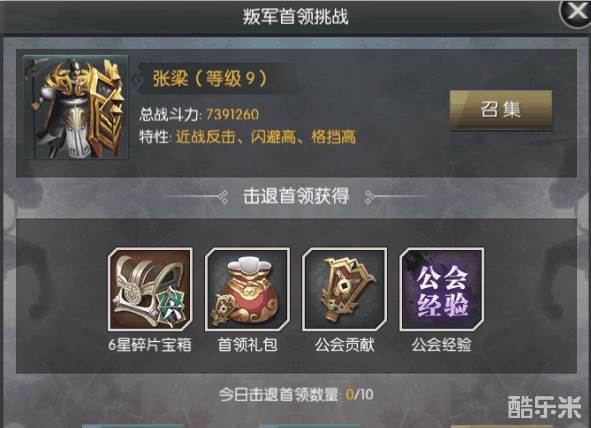Click the 张梁（等级 9）name banner
Screen dimensions: 591x428
(210, 79)
